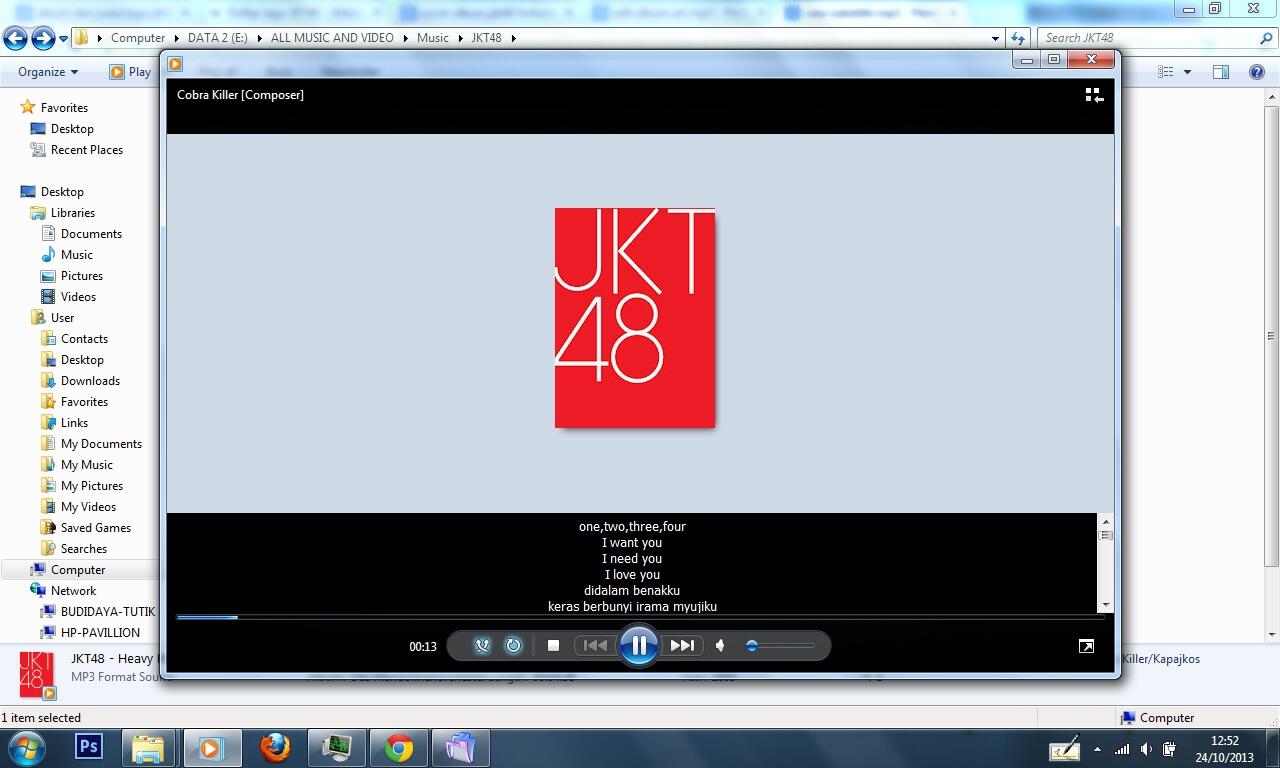Open Explorer help
Image resolution: width=1280 pixels, height=768 pixels.
(x=1257, y=72)
